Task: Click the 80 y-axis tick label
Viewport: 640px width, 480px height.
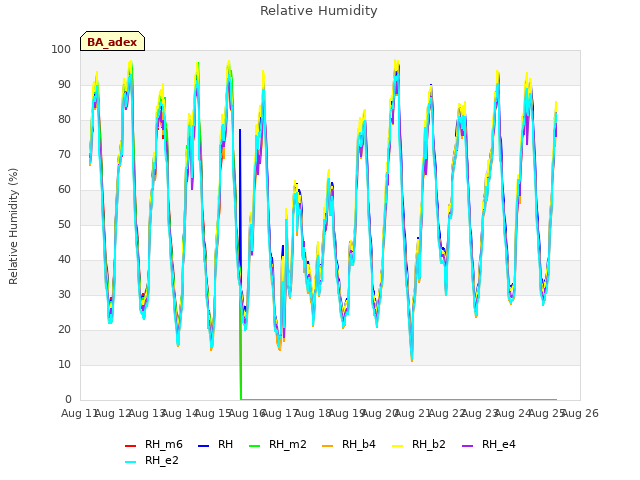Action: [64, 120]
